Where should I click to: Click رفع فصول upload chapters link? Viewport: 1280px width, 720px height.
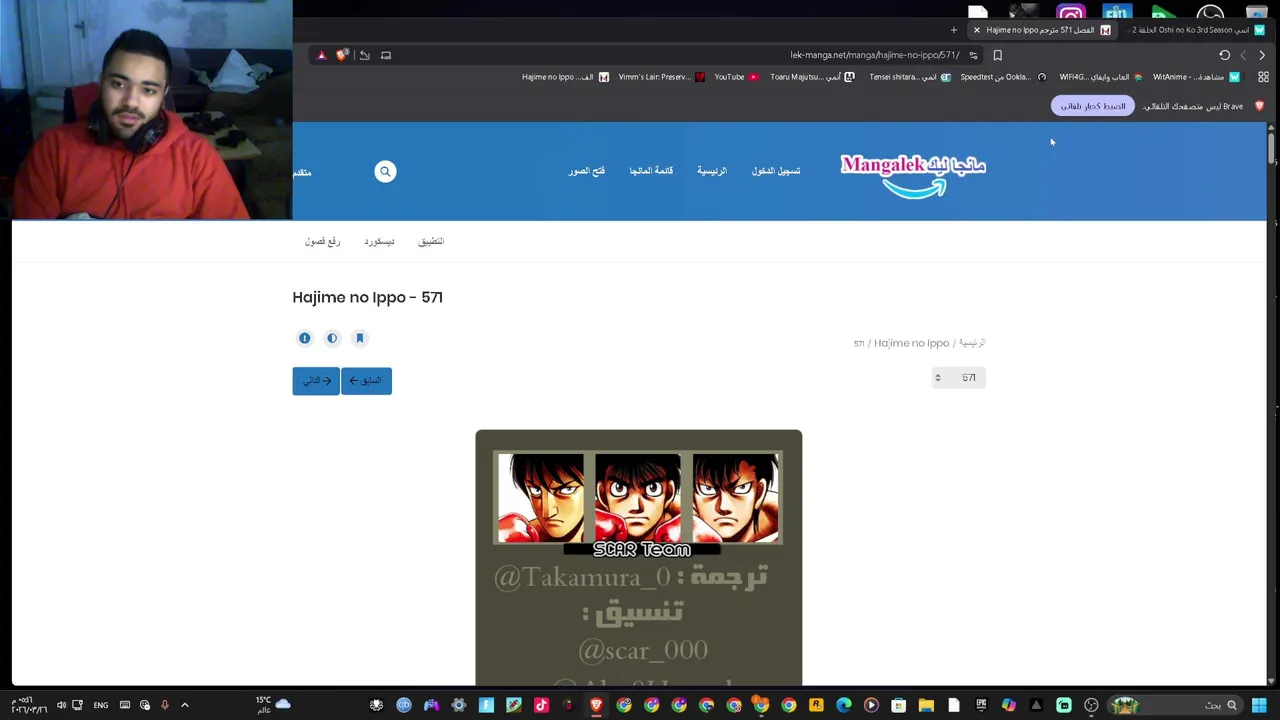coord(323,241)
